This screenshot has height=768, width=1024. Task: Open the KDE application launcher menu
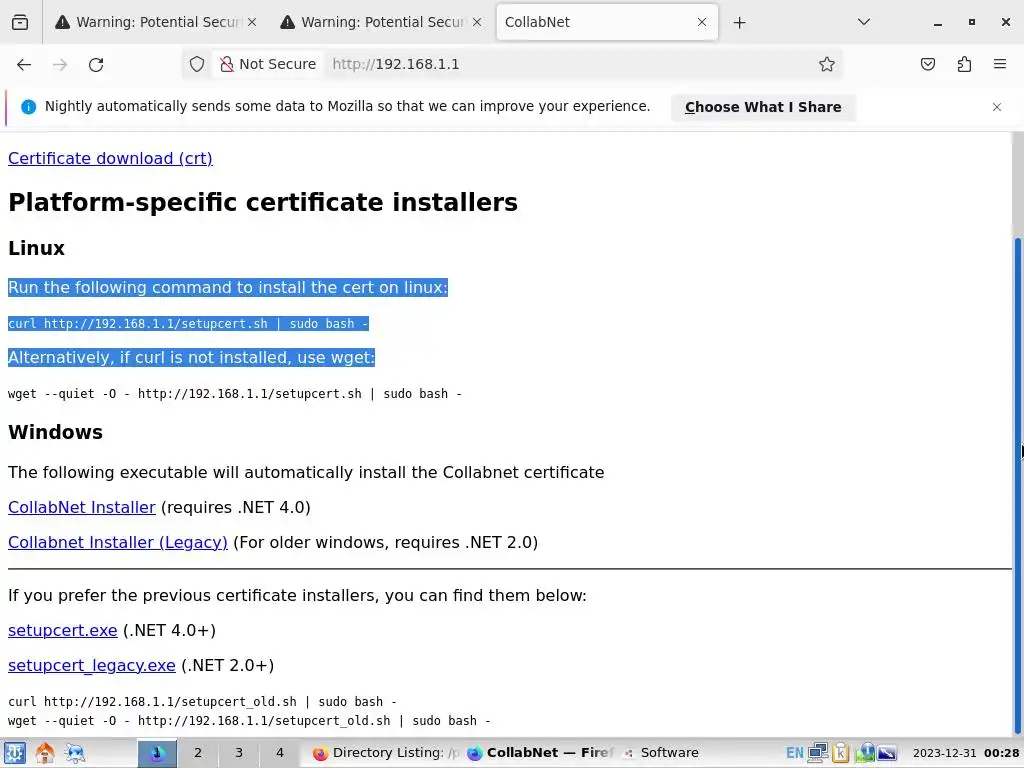point(14,753)
